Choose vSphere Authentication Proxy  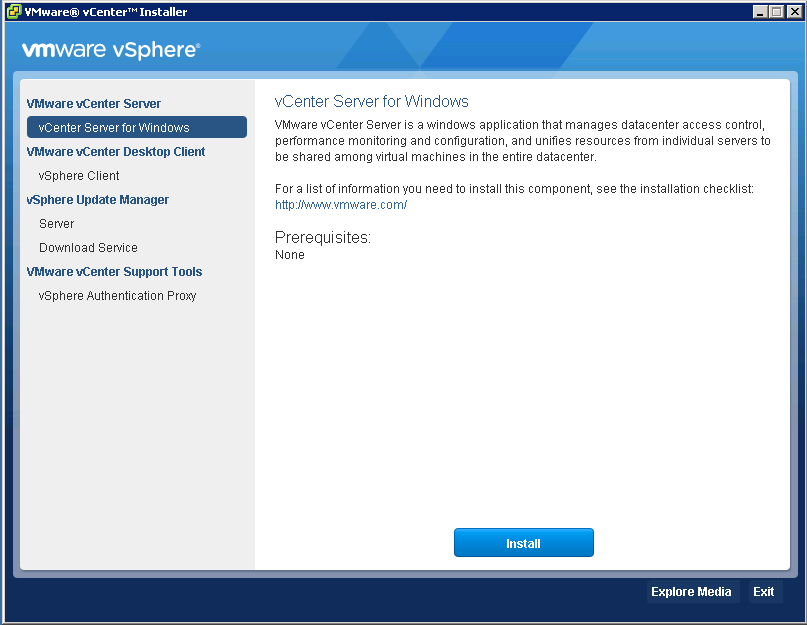coord(116,295)
